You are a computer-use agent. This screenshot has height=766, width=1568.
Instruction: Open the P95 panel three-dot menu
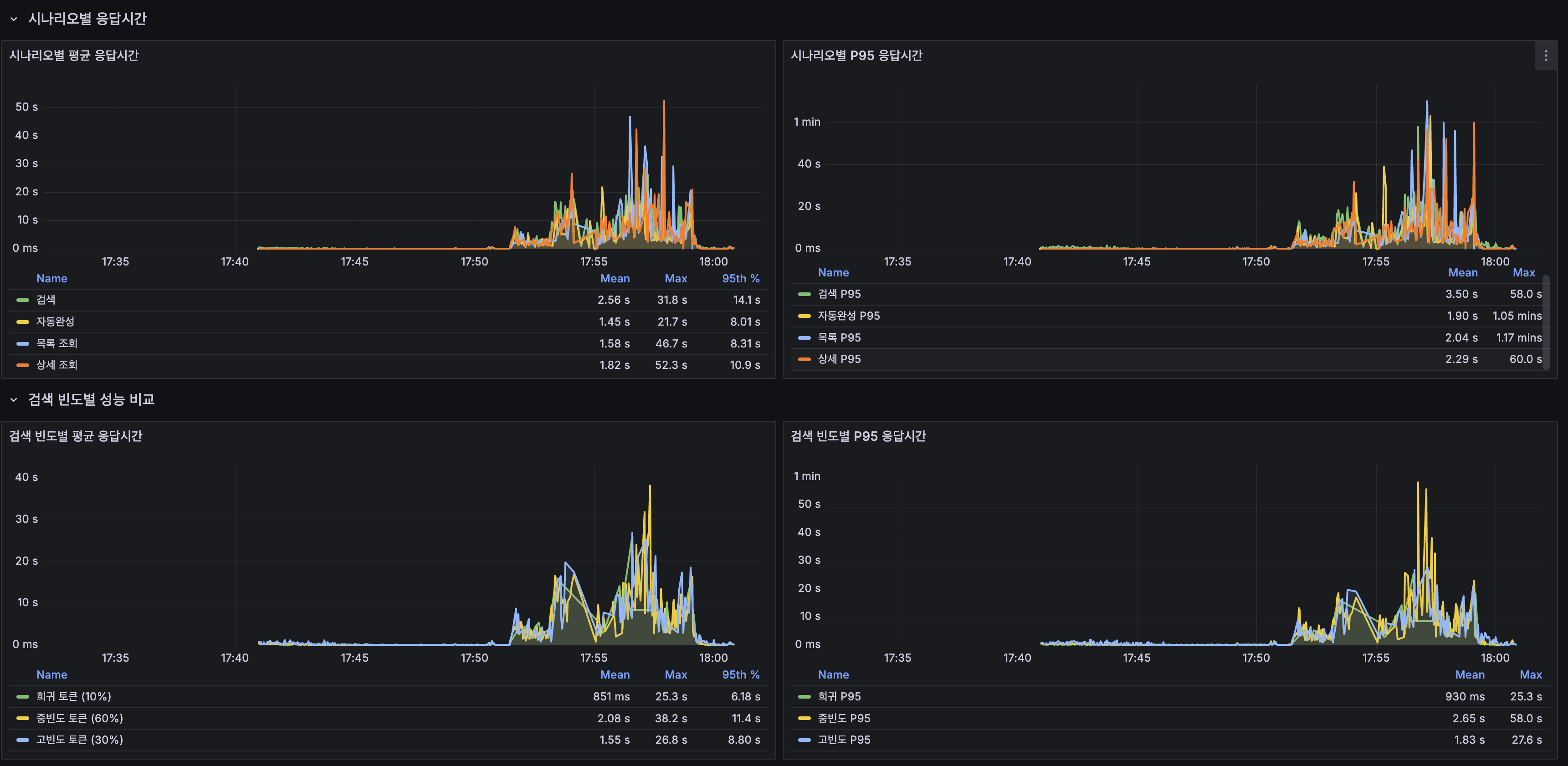coord(1546,56)
